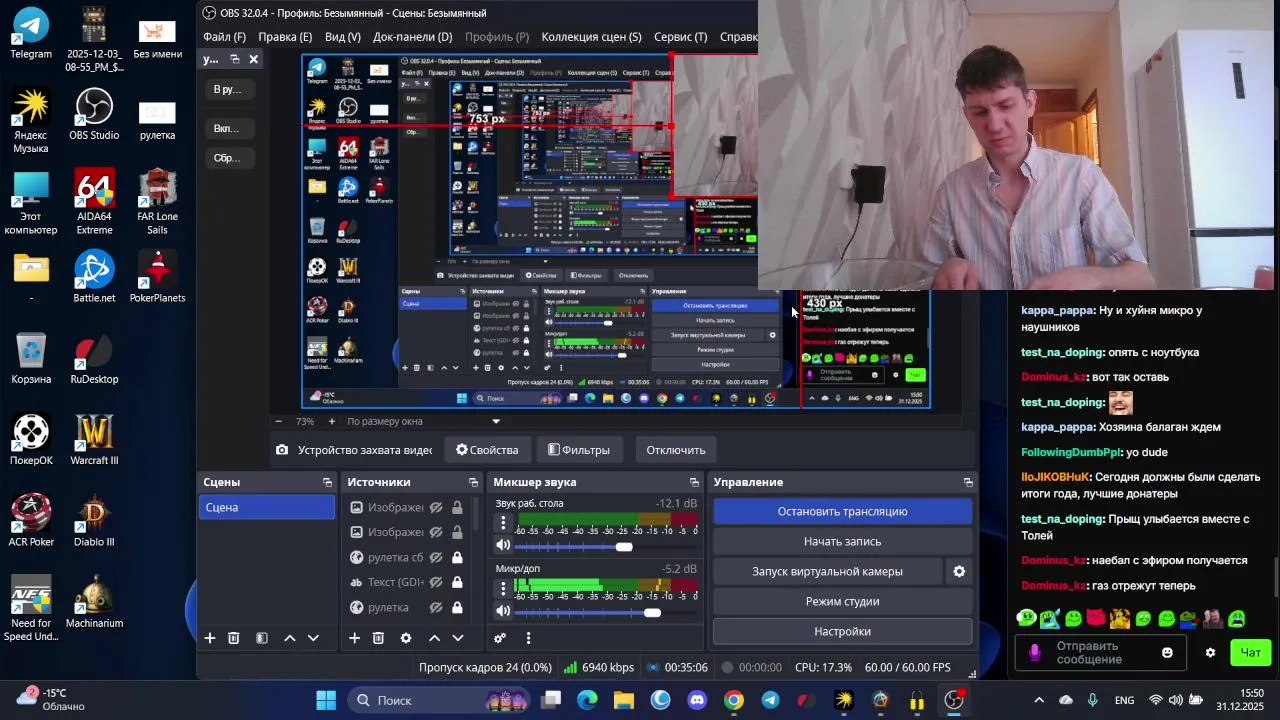Start 'Запуск виртуальной камеры'

tap(827, 571)
